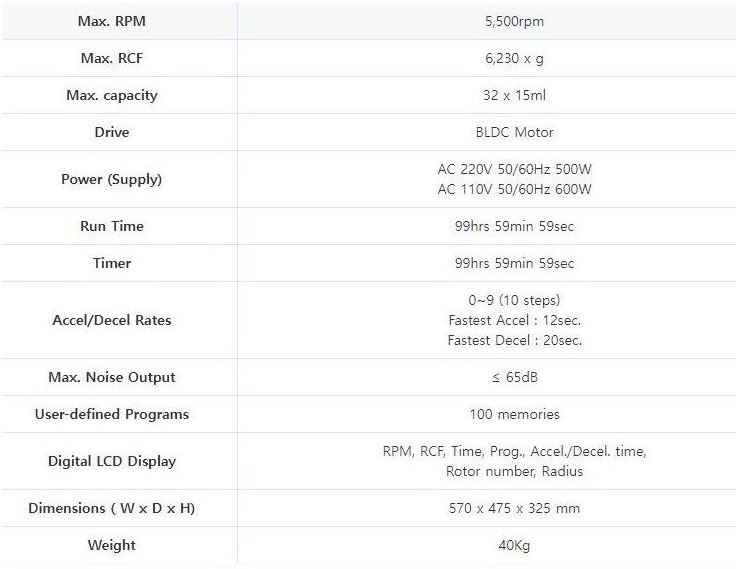Image resolution: width=739 pixels, height=569 pixels.
Task: Click the Drive row label
Action: tap(112, 132)
